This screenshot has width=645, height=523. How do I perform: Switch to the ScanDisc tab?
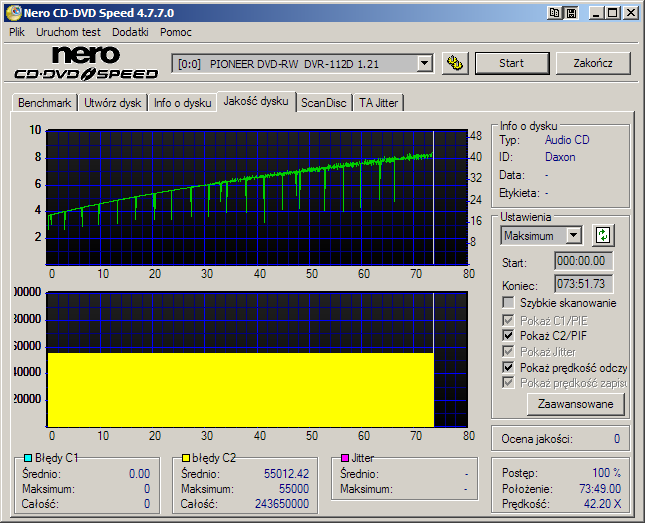(324, 103)
